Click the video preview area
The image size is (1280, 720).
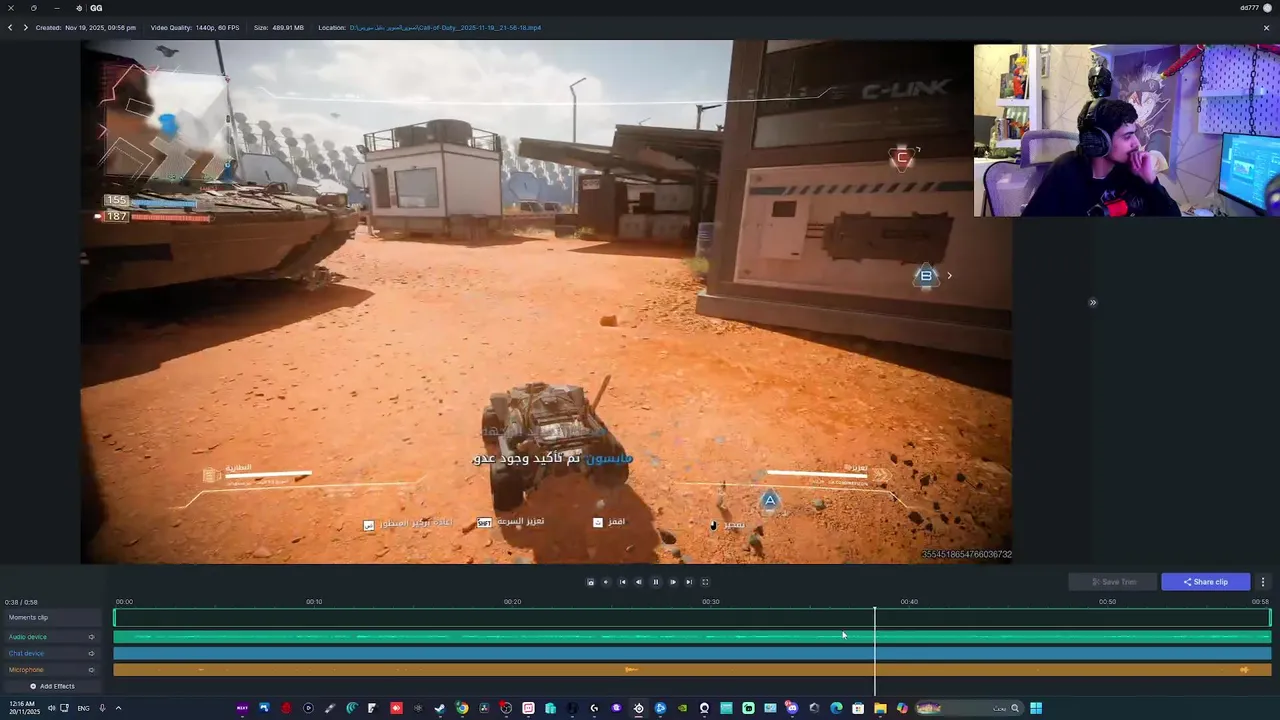tap(546, 302)
